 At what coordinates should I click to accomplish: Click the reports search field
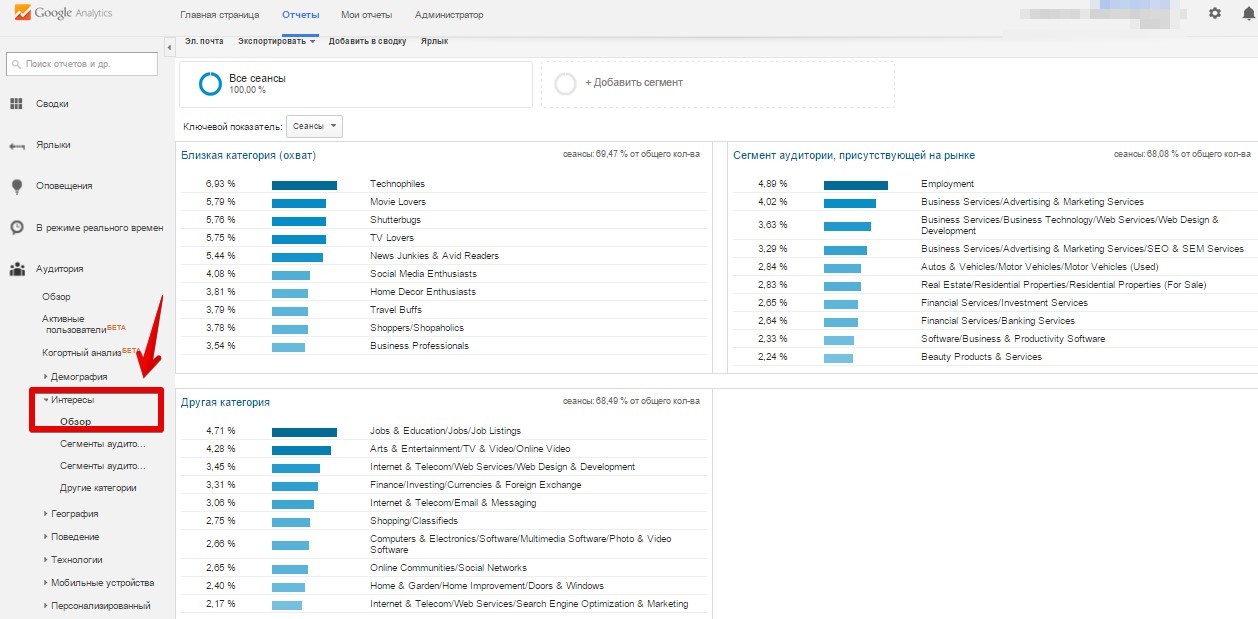80,63
